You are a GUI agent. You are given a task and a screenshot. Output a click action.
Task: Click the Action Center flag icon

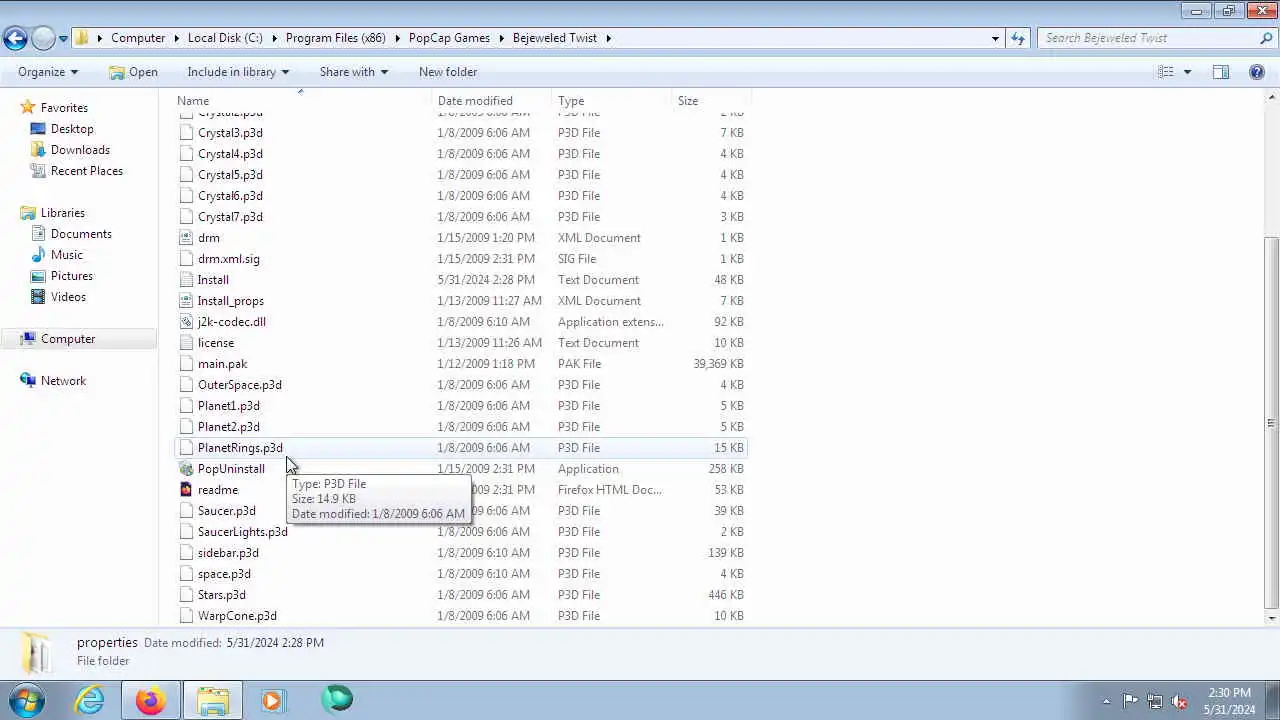pos(1130,701)
